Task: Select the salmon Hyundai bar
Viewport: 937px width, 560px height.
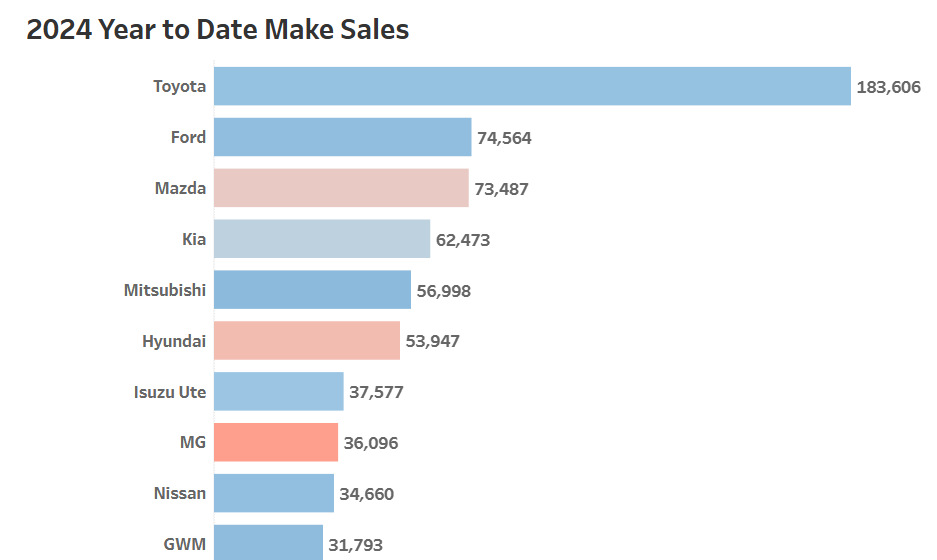Action: pos(307,341)
